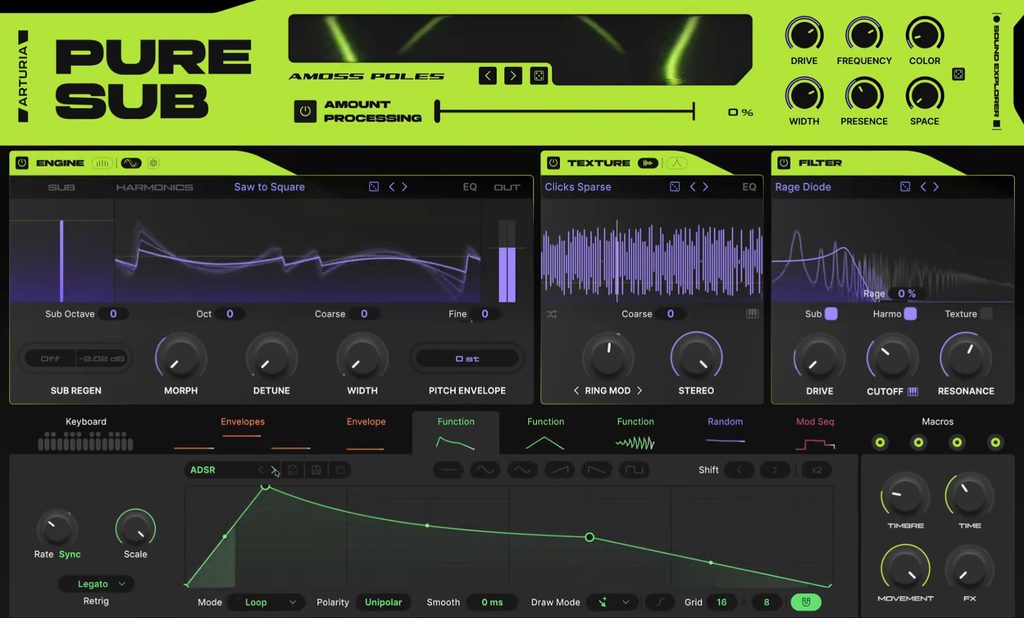
Task: Toggle the Harmo filter routing switch
Action: pos(910,314)
